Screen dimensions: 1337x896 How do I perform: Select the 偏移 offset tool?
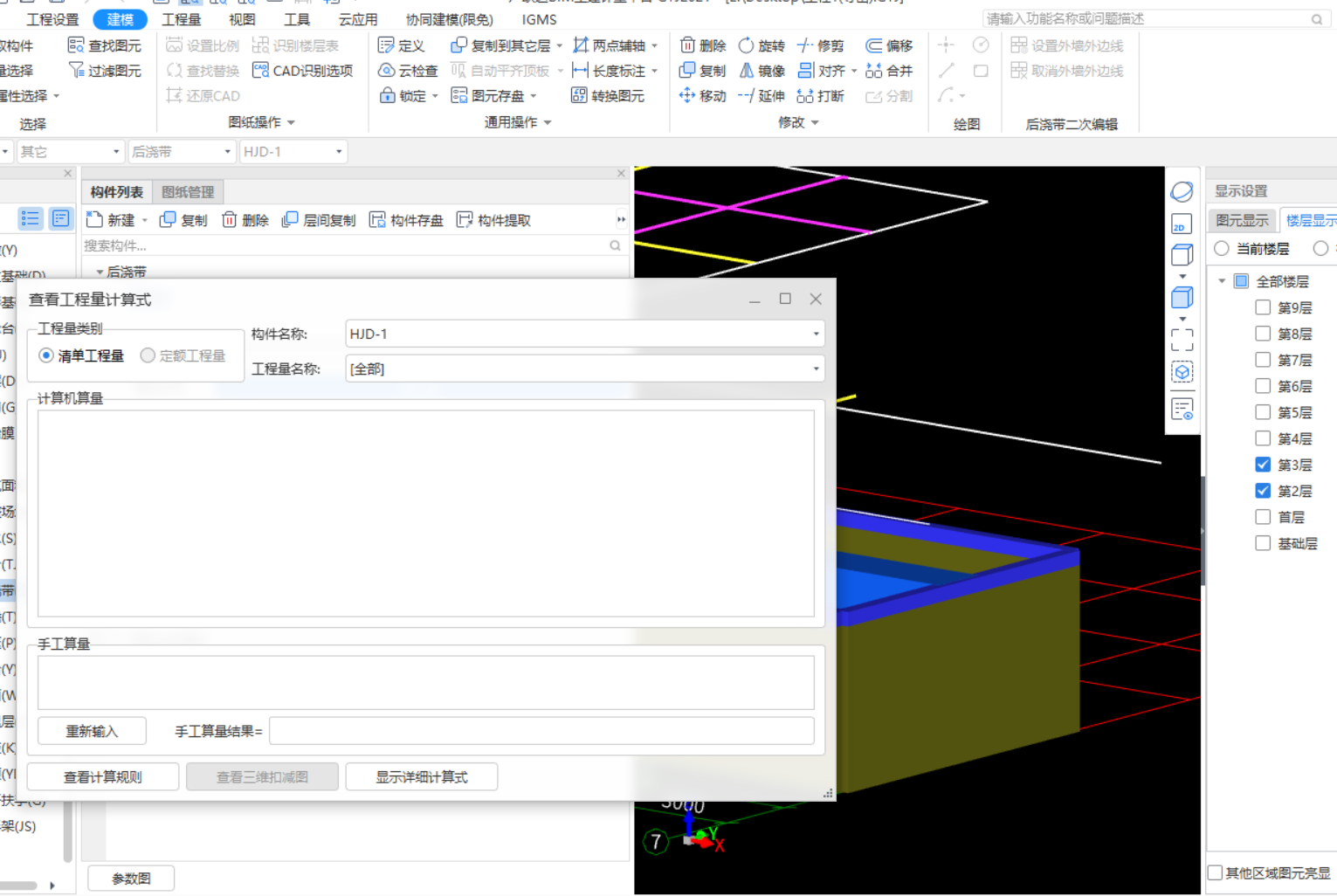889,45
